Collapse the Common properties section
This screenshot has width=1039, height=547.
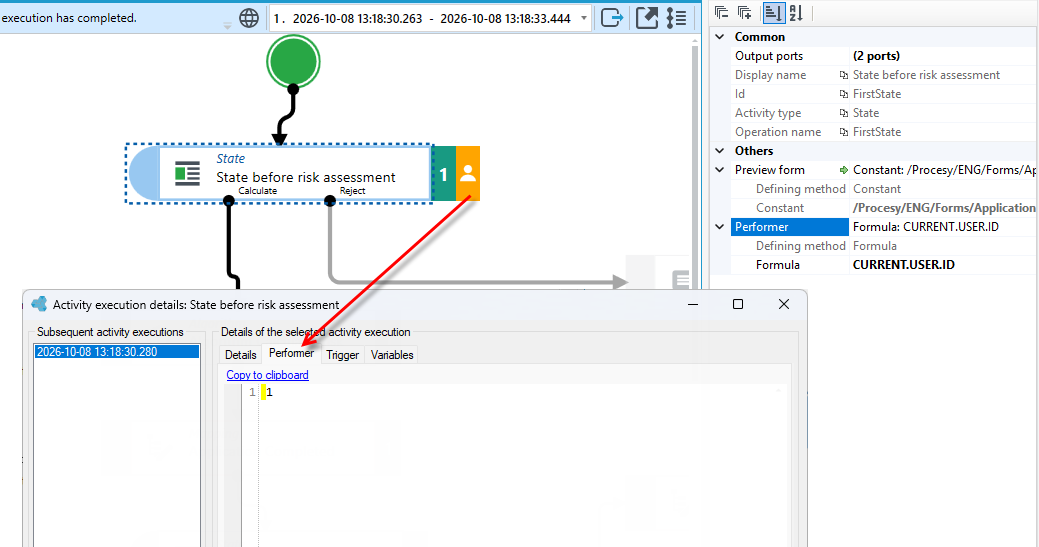pos(720,37)
